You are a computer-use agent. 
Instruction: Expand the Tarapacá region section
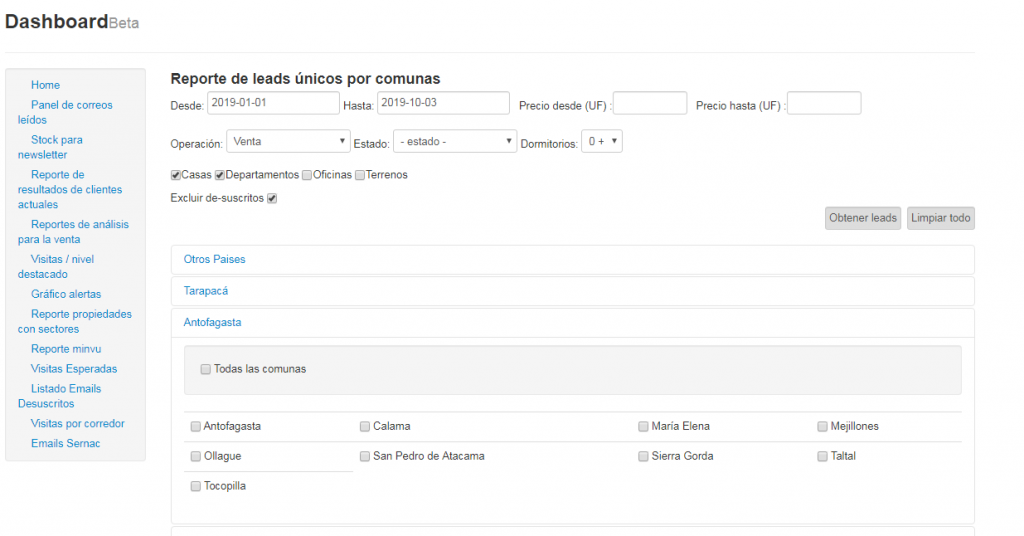[x=205, y=291]
